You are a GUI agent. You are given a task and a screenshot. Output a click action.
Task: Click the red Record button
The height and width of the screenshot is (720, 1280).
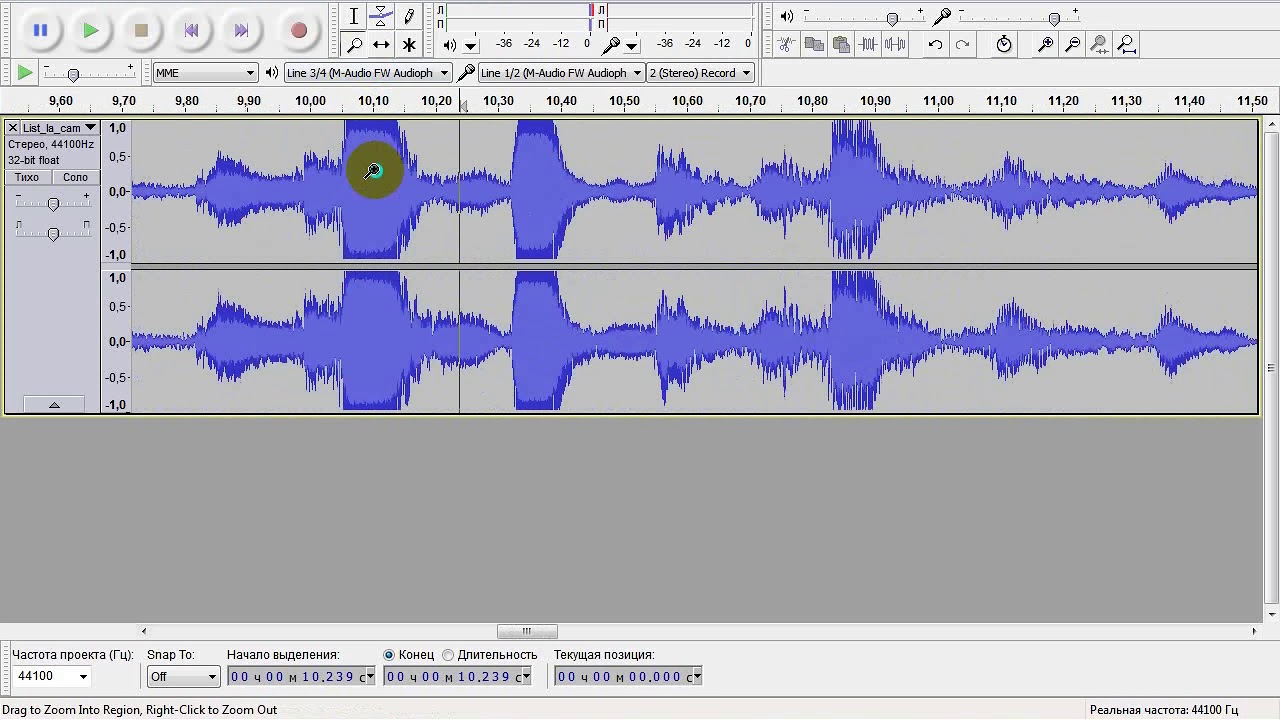298,30
